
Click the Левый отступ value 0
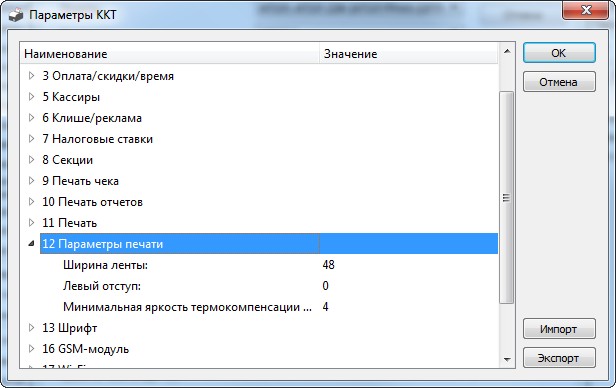click(x=325, y=286)
